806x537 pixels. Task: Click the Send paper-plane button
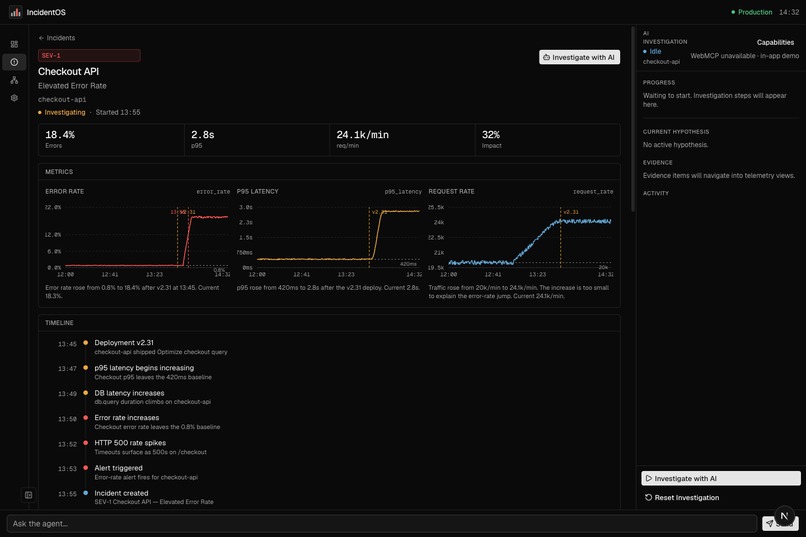772,524
